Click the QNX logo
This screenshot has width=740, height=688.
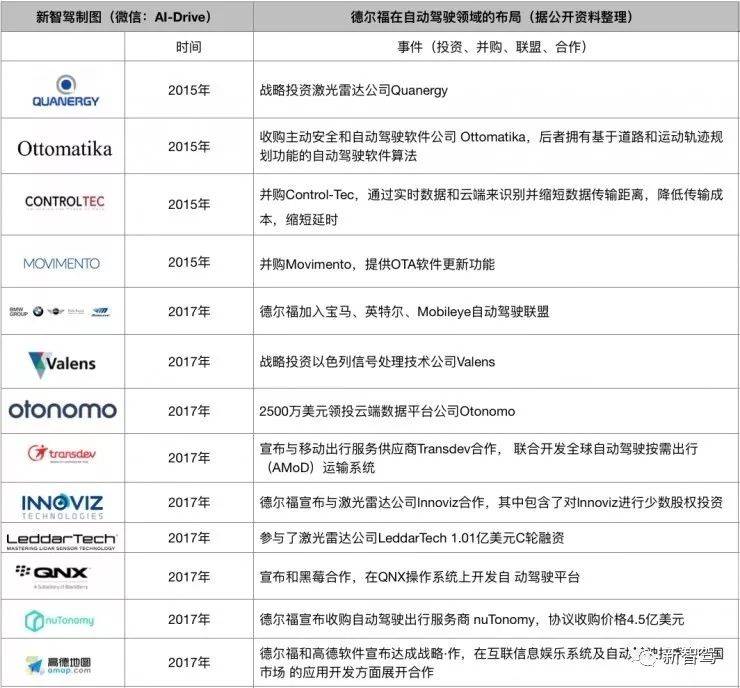51,577
